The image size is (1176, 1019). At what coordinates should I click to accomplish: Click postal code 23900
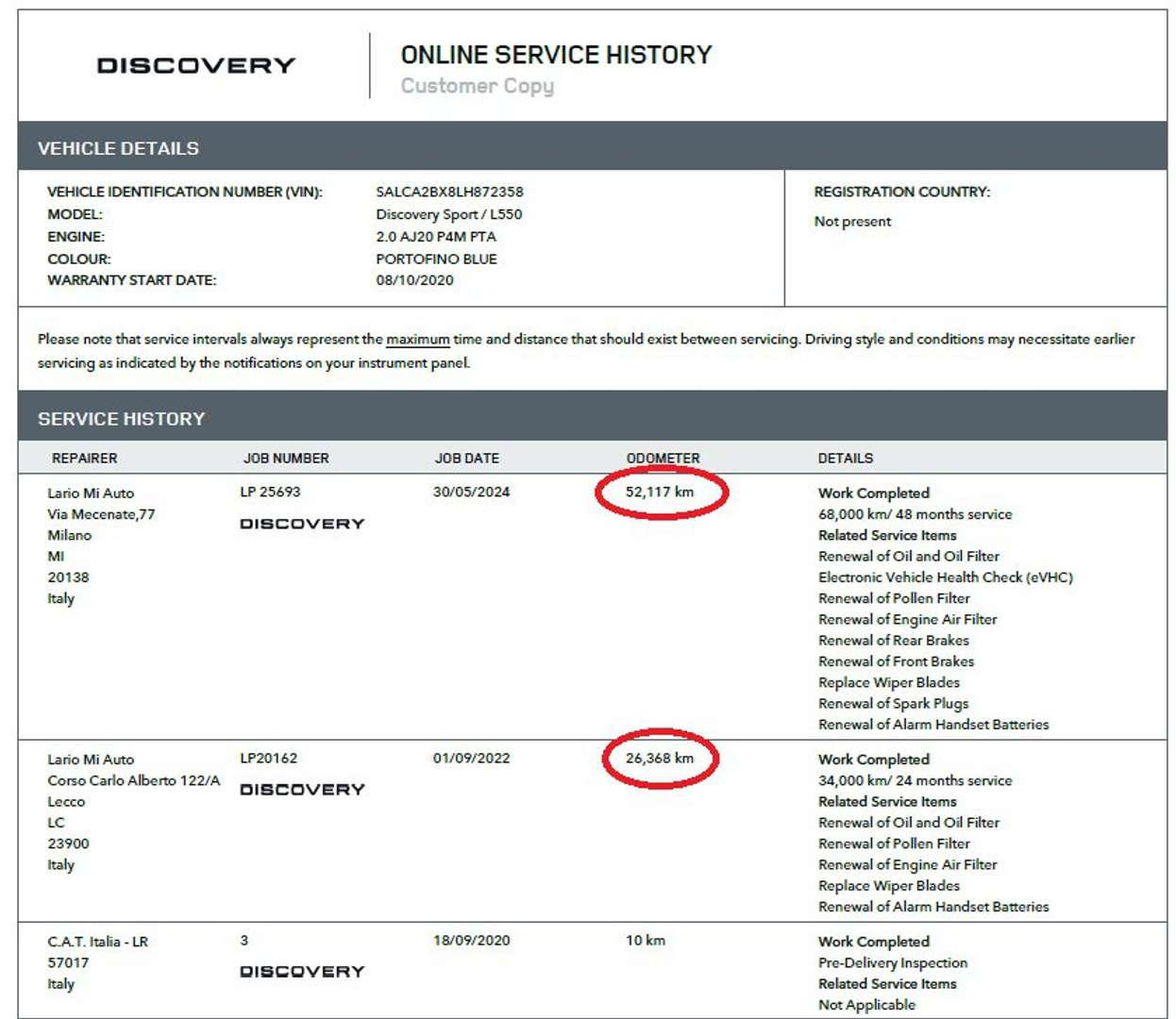click(68, 844)
